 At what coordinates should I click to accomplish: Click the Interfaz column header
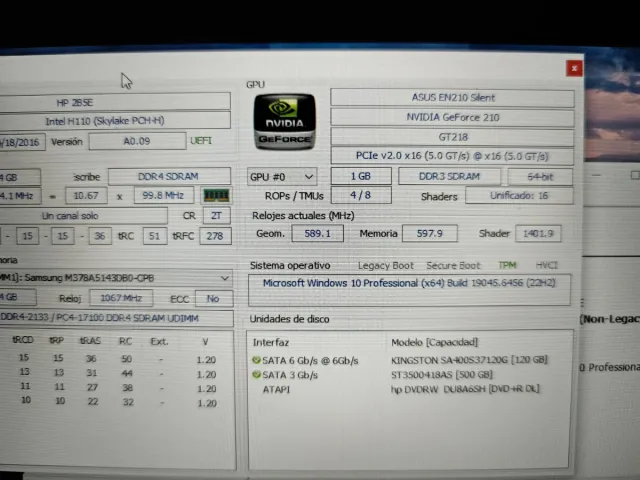(271, 342)
